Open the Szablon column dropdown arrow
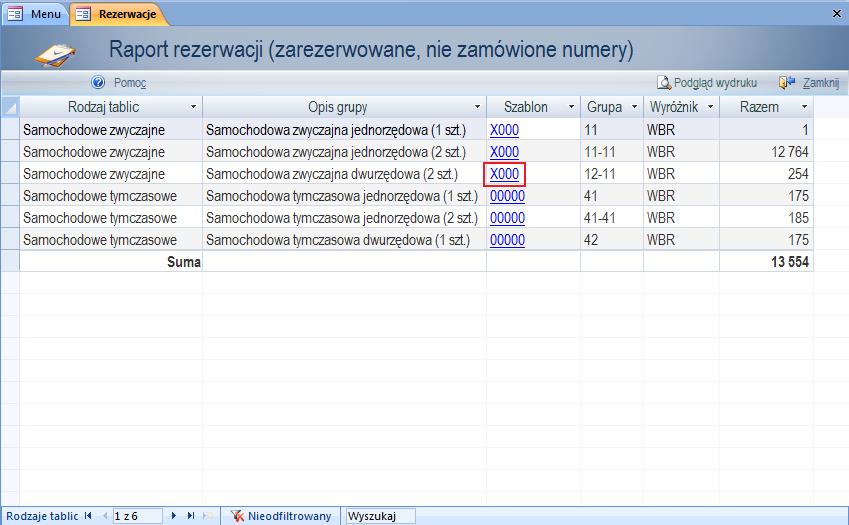849x525 pixels. pos(571,107)
